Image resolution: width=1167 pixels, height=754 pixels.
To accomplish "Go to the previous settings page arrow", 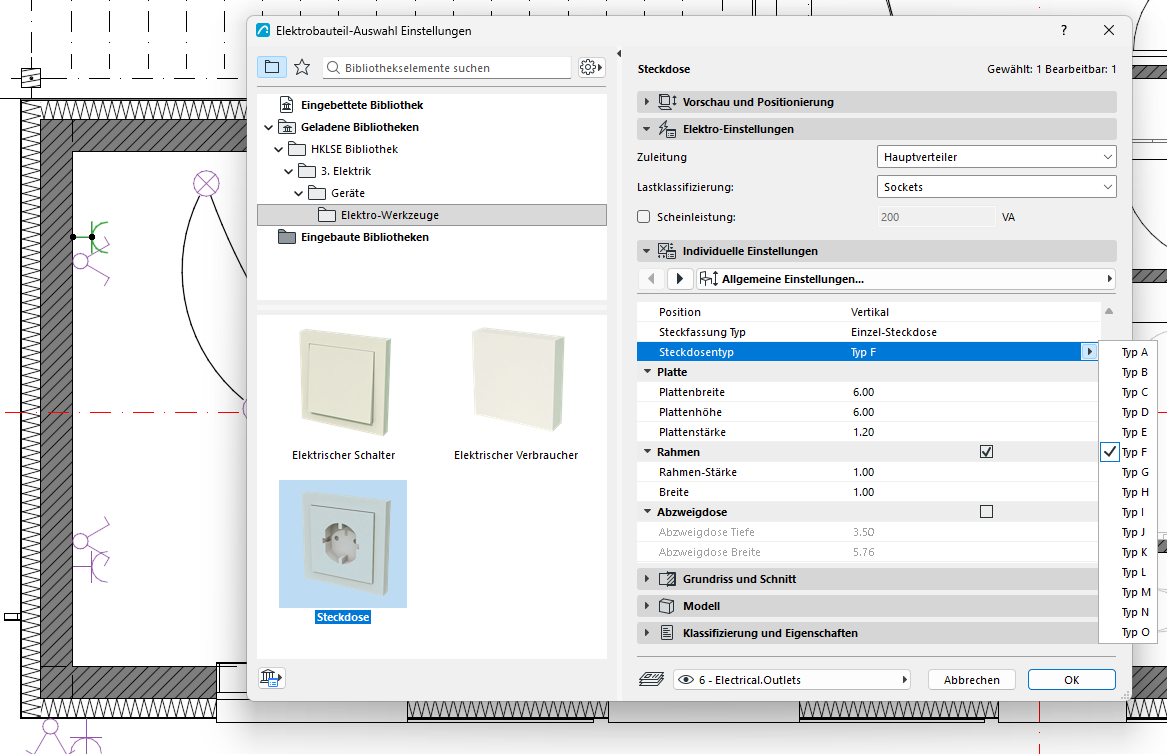I will (651, 279).
